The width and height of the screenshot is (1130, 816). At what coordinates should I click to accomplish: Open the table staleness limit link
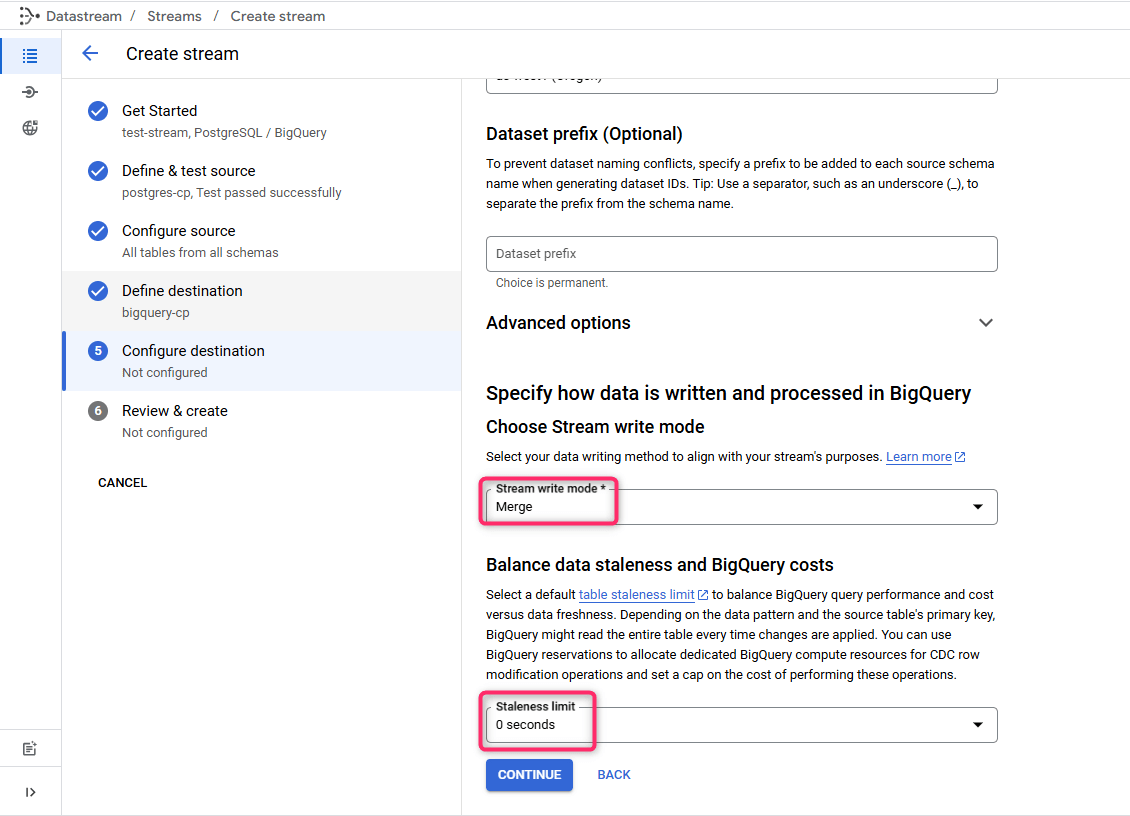click(636, 595)
